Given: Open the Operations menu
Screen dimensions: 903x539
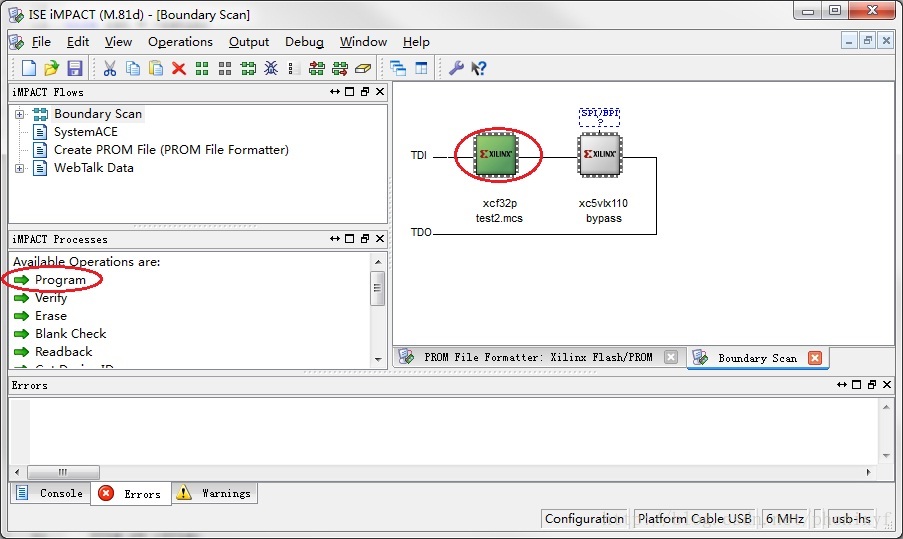Looking at the screenshot, I should click(x=180, y=41).
